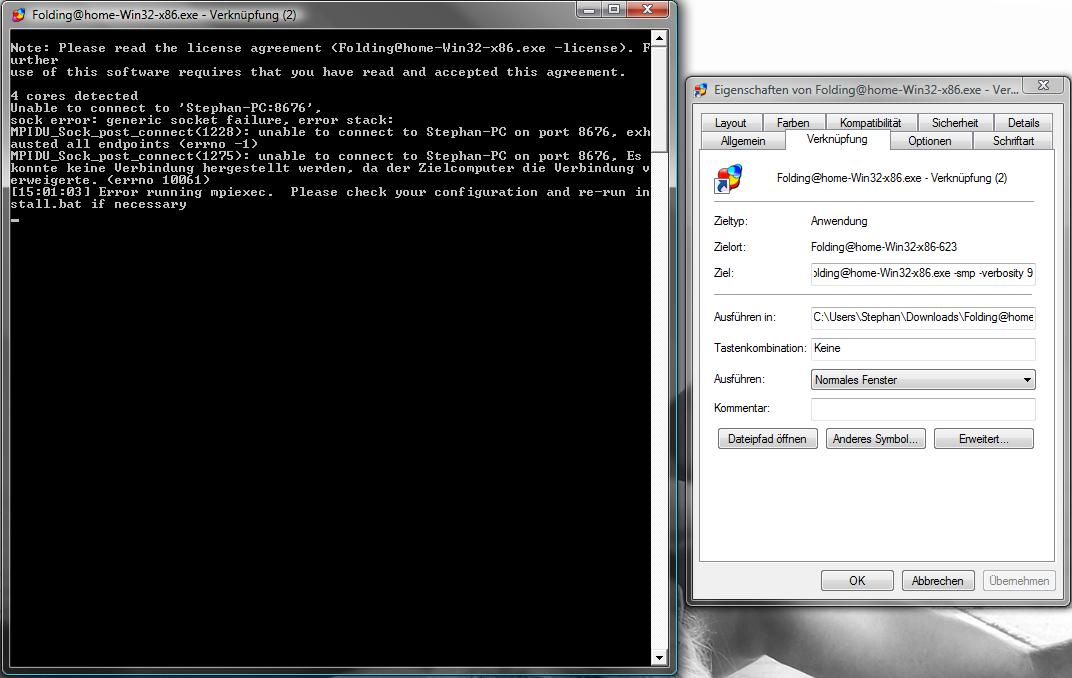This screenshot has width=1072, height=678.
Task: Close the Folding@home console window
Action: (x=648, y=9)
